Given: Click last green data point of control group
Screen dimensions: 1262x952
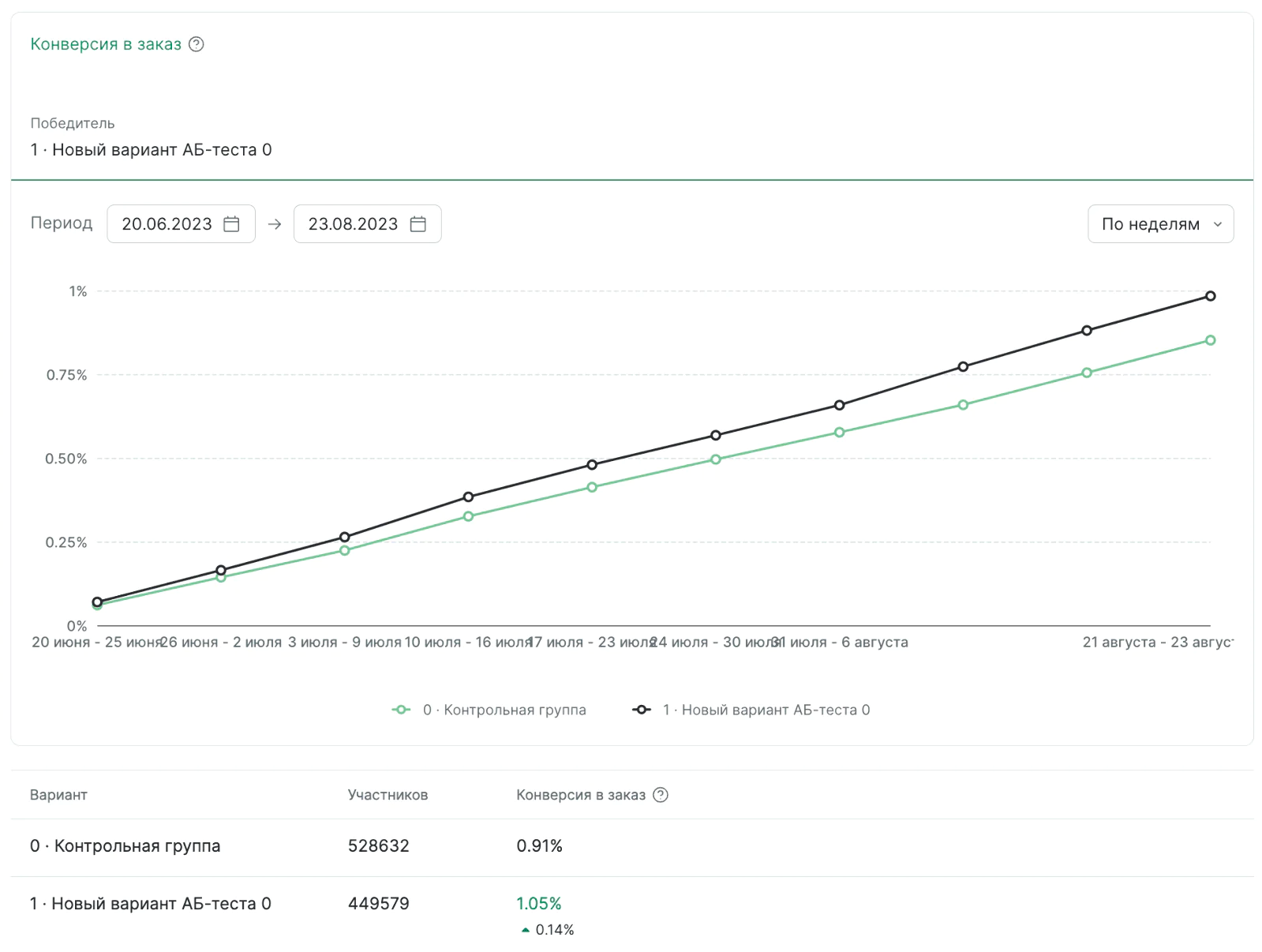Looking at the screenshot, I should pyautogui.click(x=1210, y=340).
